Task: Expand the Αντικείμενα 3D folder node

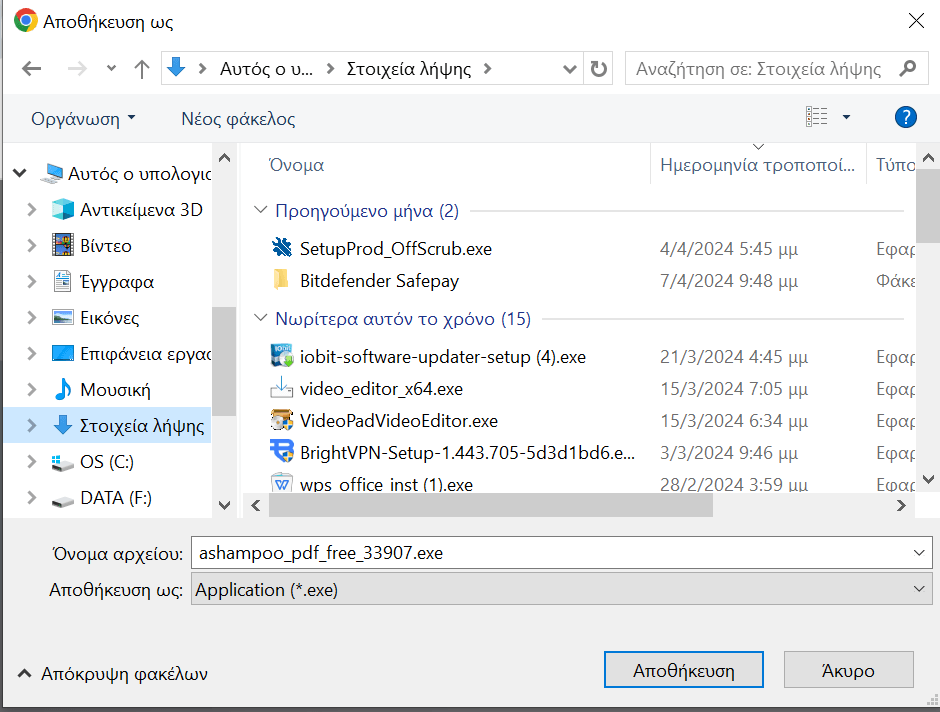Action: [x=32, y=210]
